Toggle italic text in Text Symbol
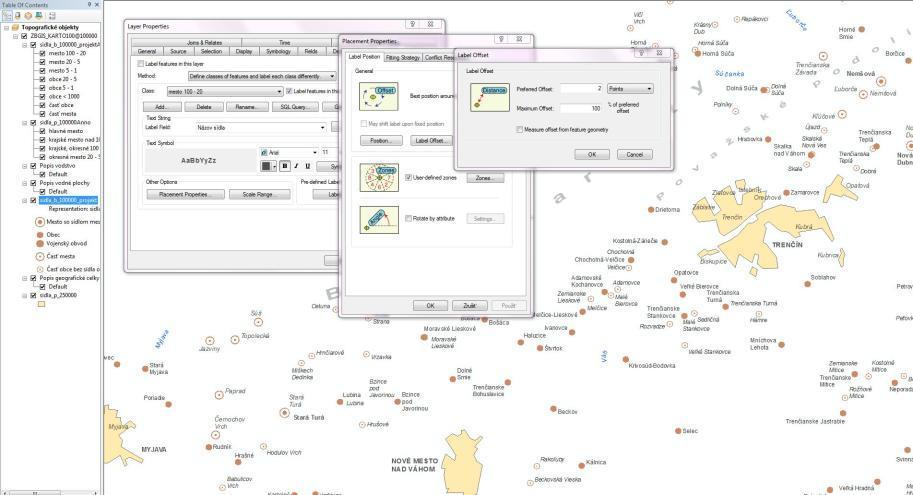Viewport: 913px width, 495px height. coord(296,166)
